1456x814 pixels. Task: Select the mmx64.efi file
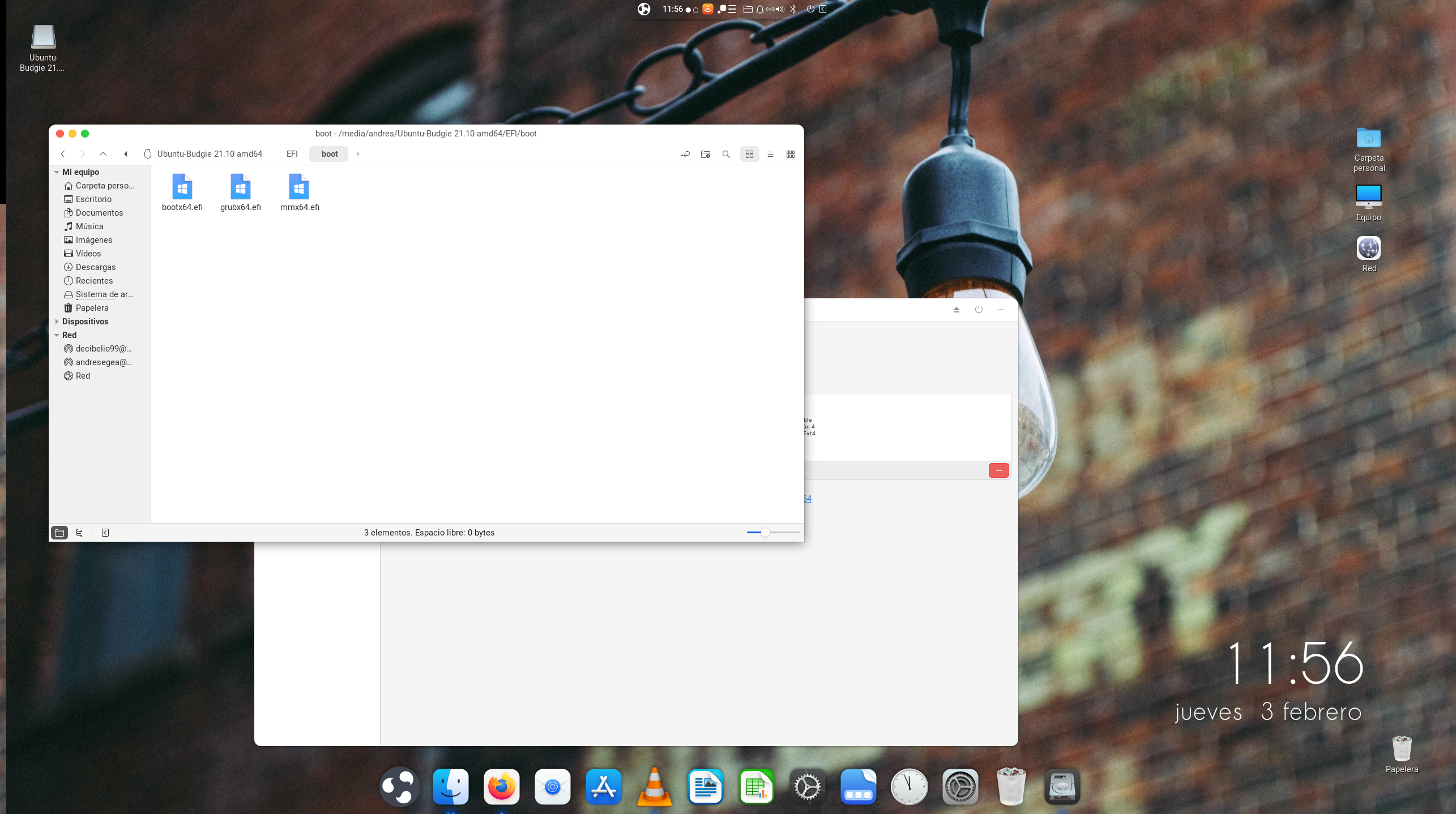[300, 192]
